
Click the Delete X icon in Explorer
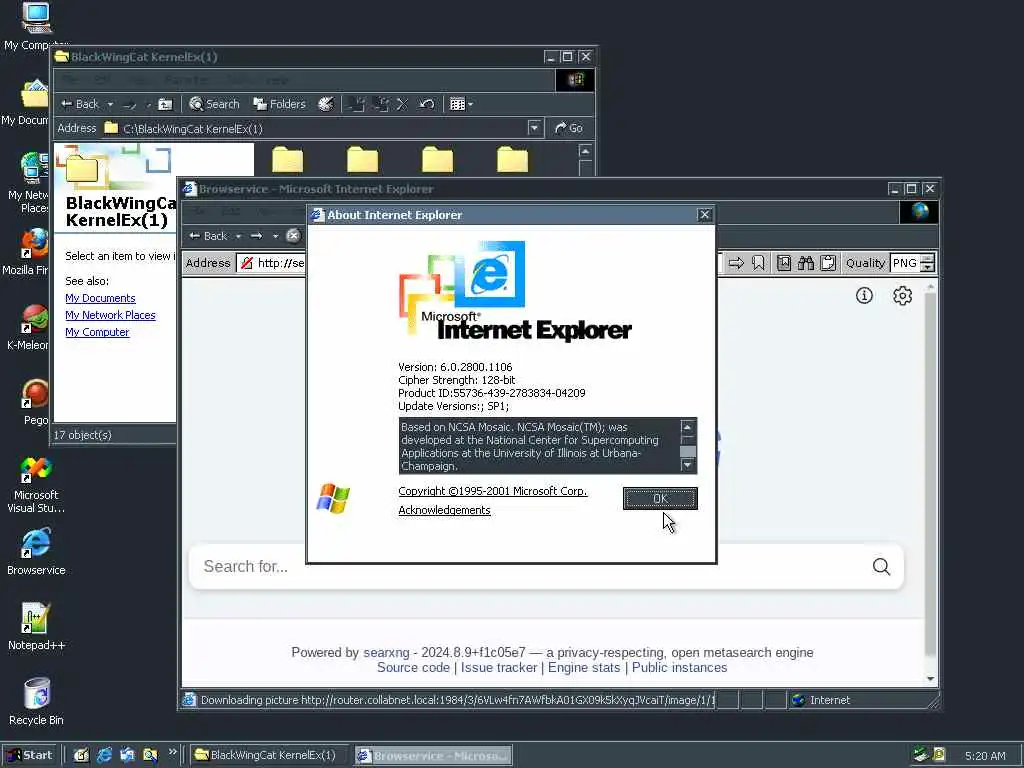tap(402, 104)
